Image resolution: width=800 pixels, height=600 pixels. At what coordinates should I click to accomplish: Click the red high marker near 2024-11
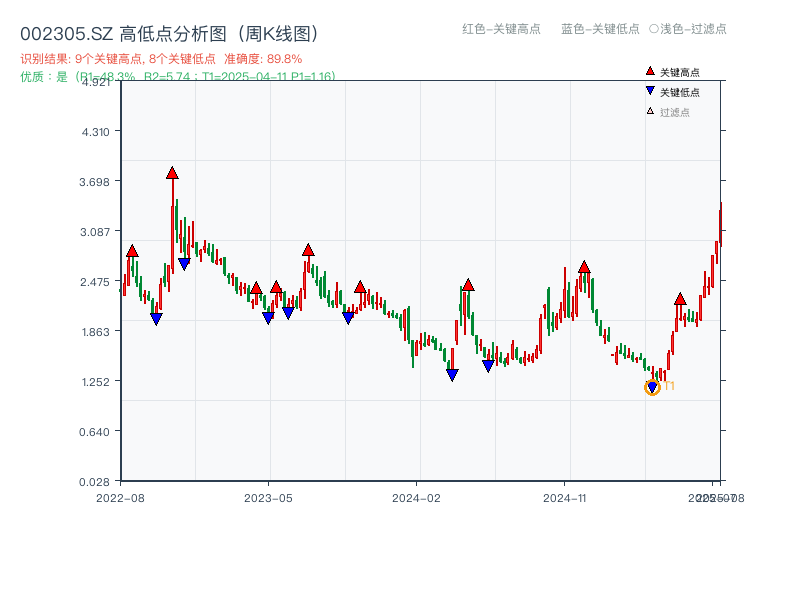[x=584, y=267]
